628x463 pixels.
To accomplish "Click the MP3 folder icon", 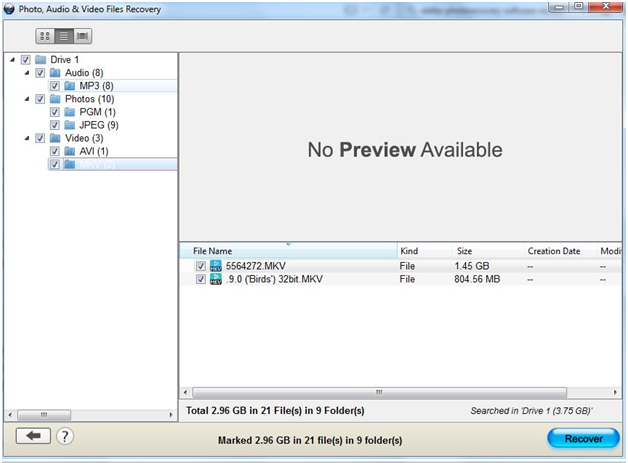I will click(x=70, y=86).
